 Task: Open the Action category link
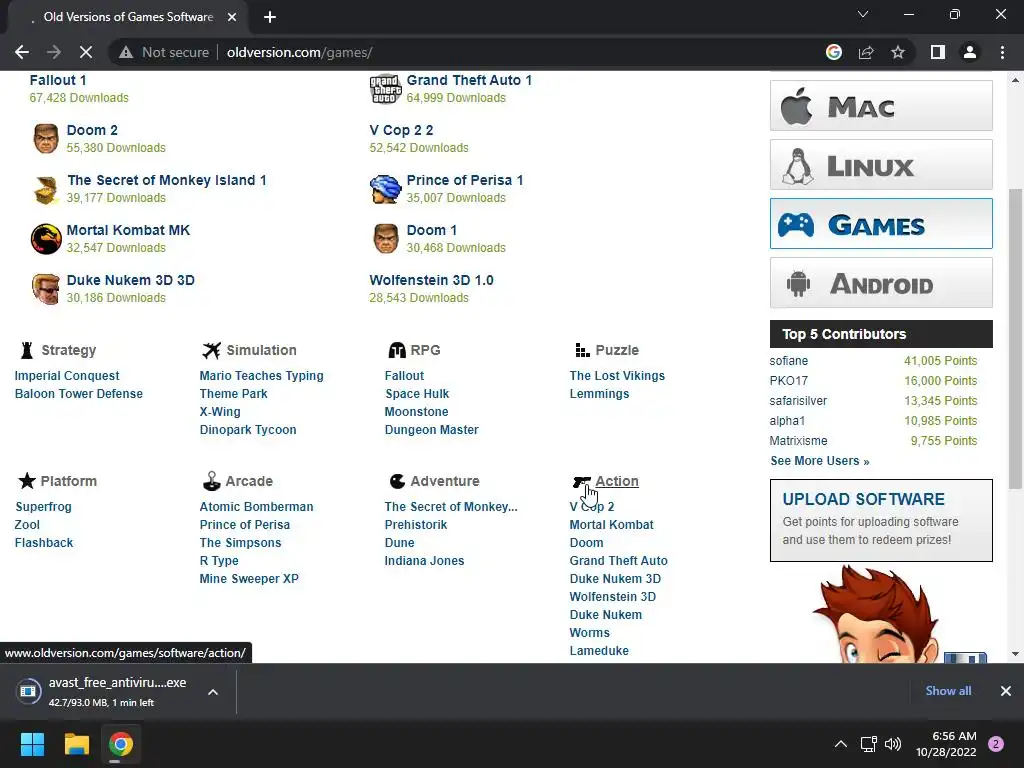[x=616, y=481]
